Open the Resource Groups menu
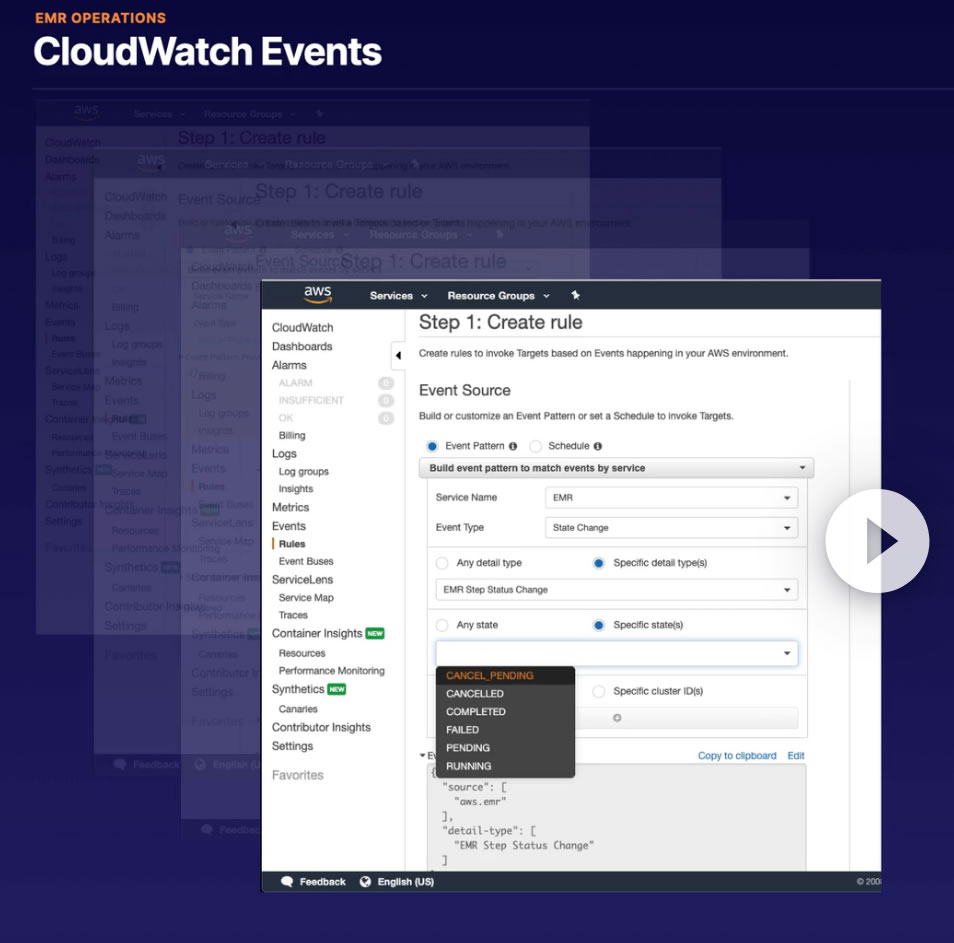Viewport: 954px width, 943px height. (x=498, y=296)
